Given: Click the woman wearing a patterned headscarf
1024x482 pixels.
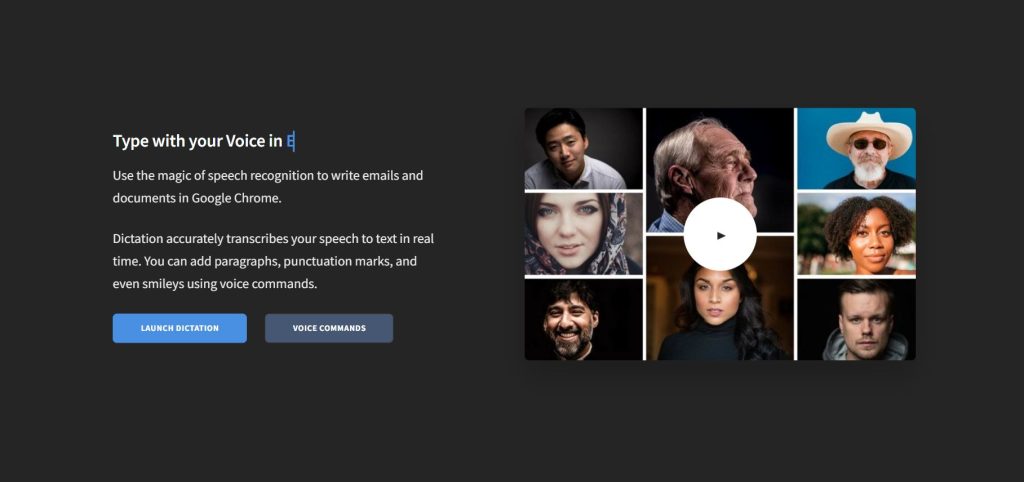Looking at the screenshot, I should (582, 234).
